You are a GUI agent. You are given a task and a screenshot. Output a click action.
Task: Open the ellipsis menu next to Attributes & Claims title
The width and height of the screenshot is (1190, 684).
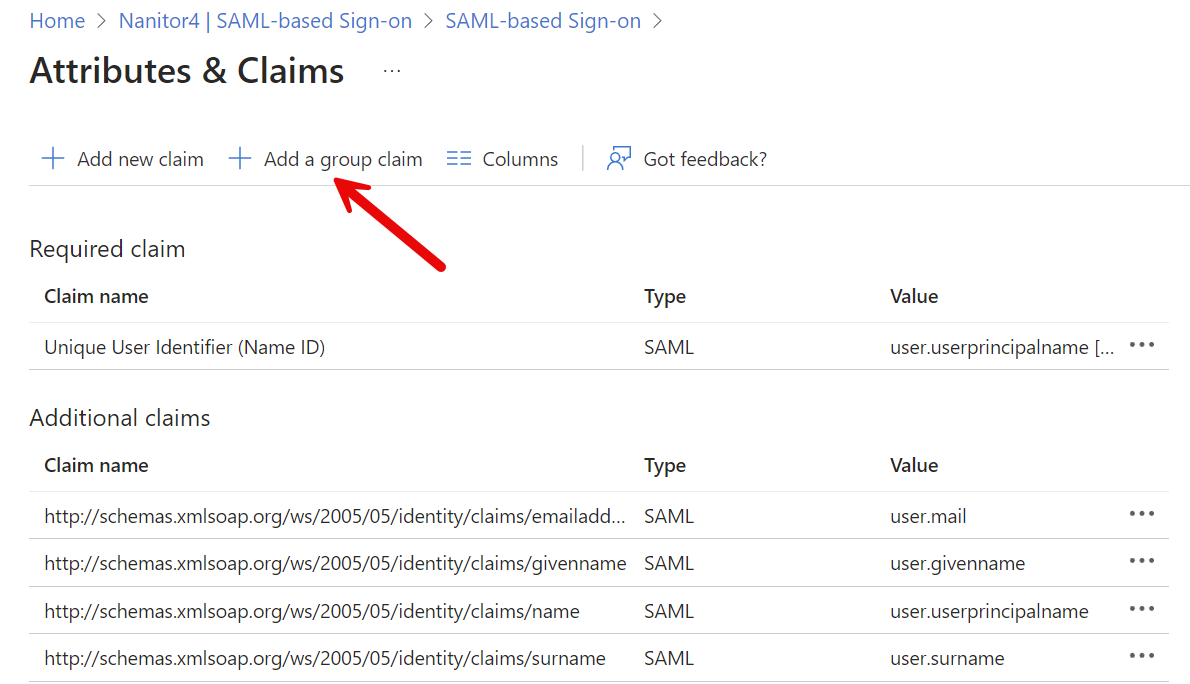point(392,71)
